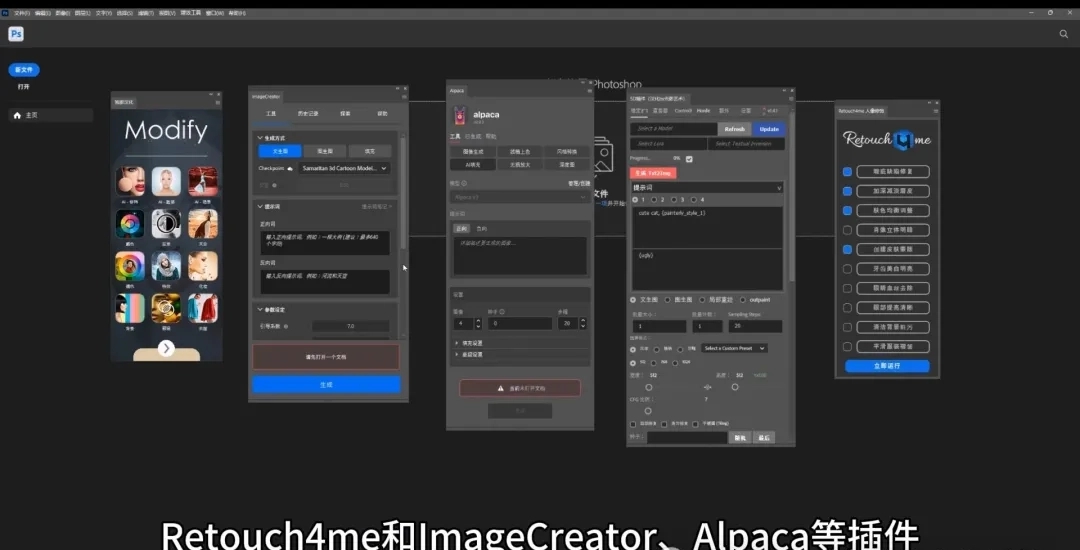Open Select a Custom Preset dropdown
The image size is (1080, 550).
coord(734,348)
